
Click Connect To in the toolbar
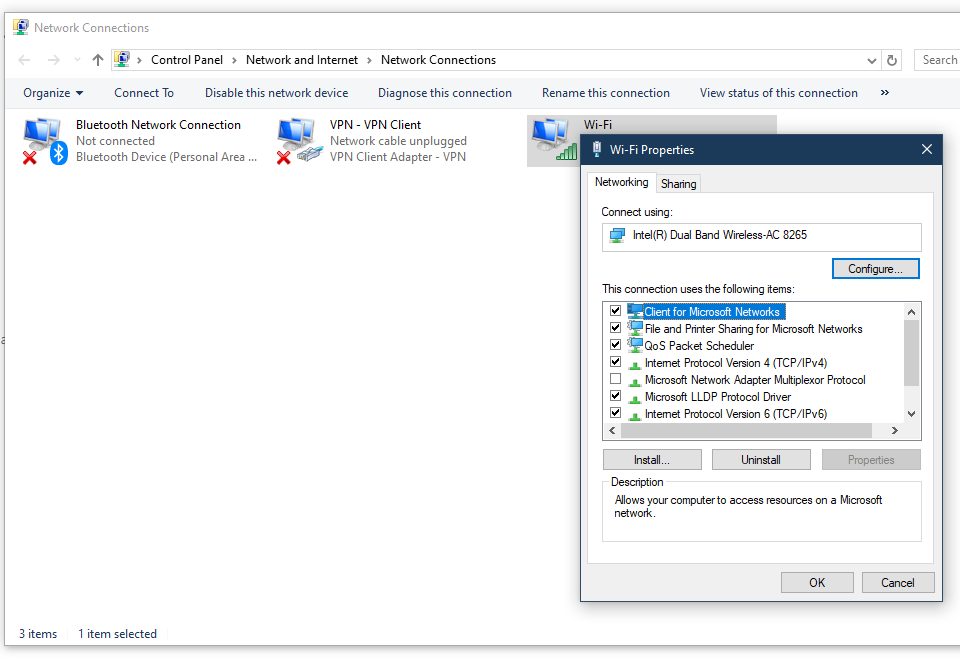(144, 93)
